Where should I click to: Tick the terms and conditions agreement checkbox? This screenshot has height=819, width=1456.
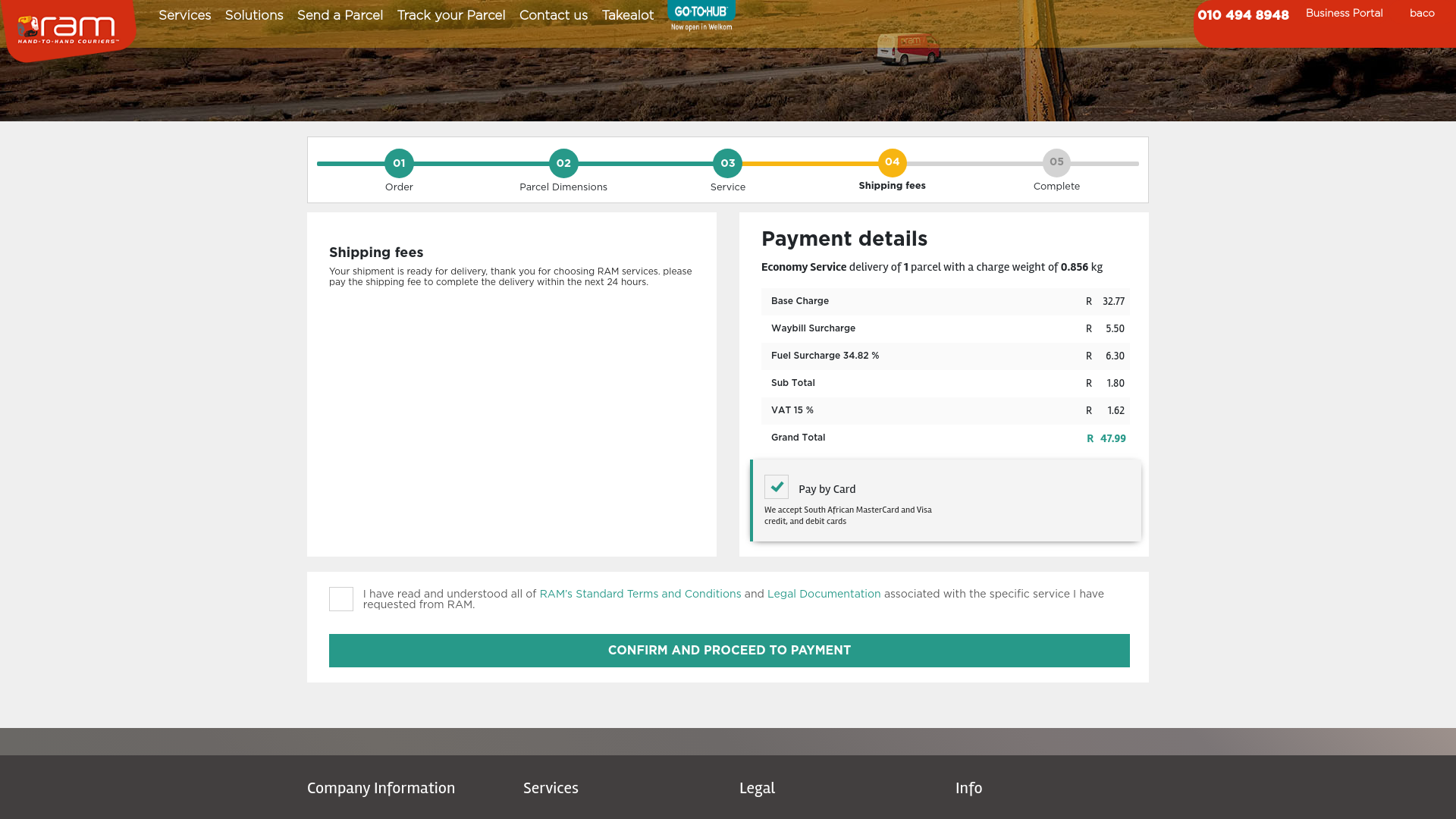point(341,599)
